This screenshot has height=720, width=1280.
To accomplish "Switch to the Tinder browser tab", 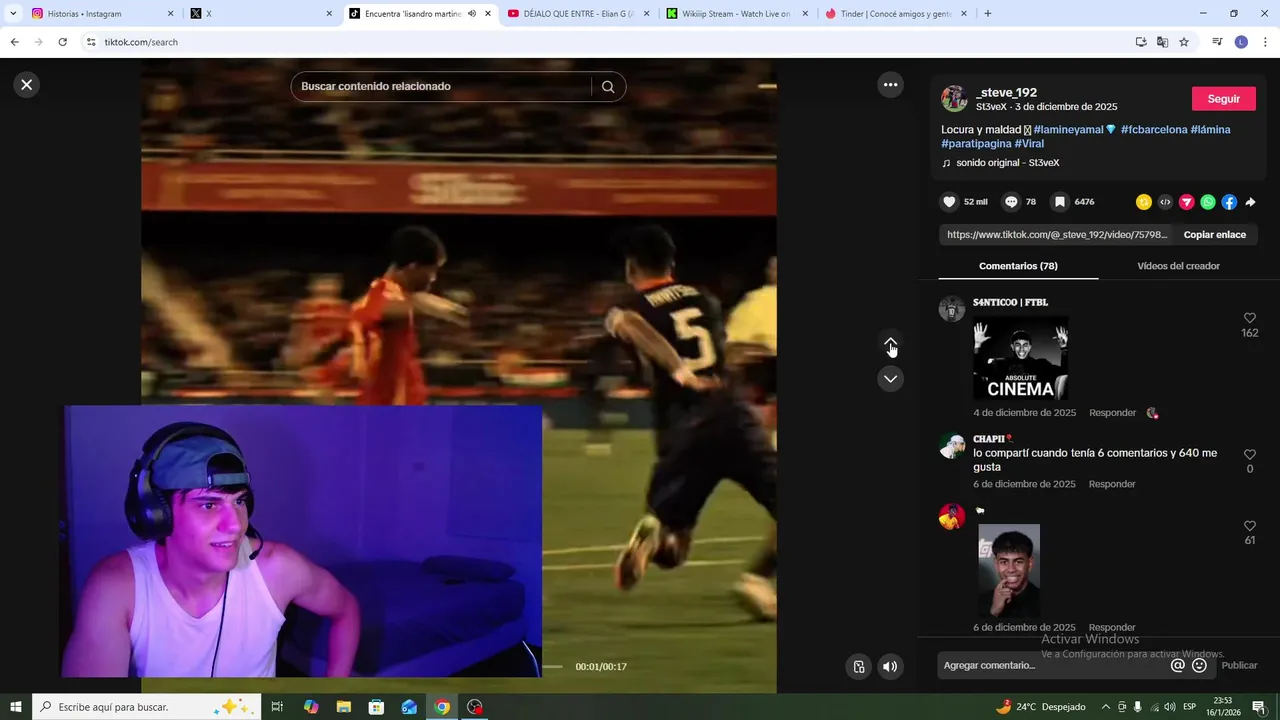I will click(x=897, y=14).
